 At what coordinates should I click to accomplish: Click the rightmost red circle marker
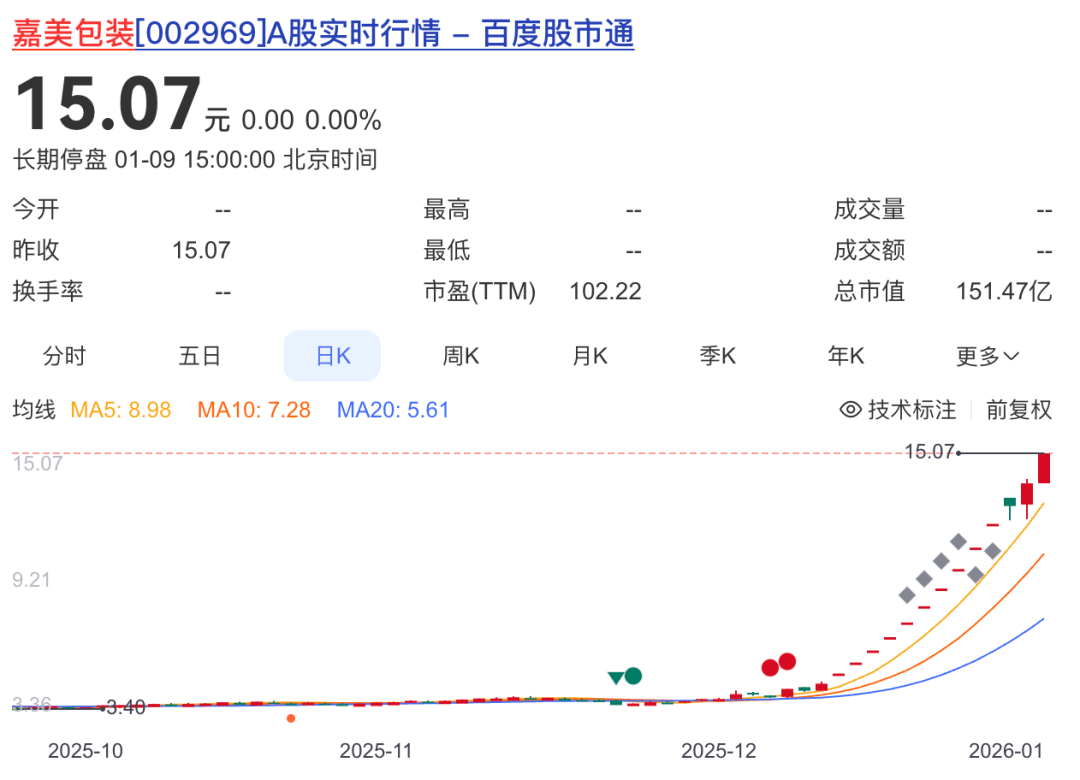point(787,661)
